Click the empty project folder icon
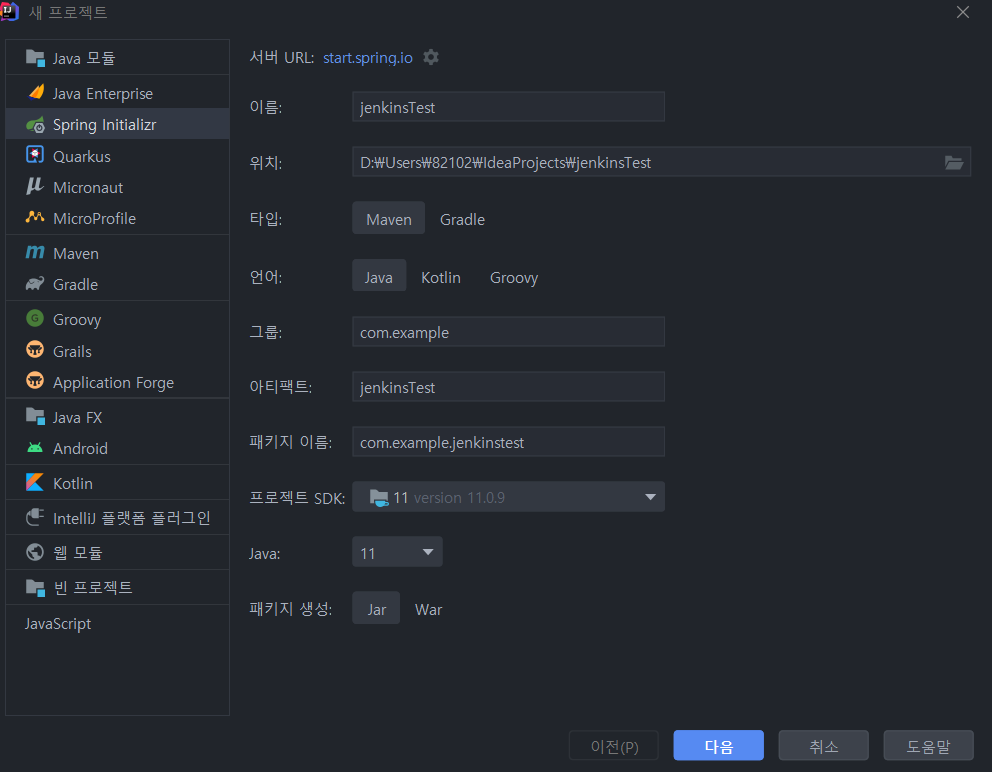 point(35,587)
